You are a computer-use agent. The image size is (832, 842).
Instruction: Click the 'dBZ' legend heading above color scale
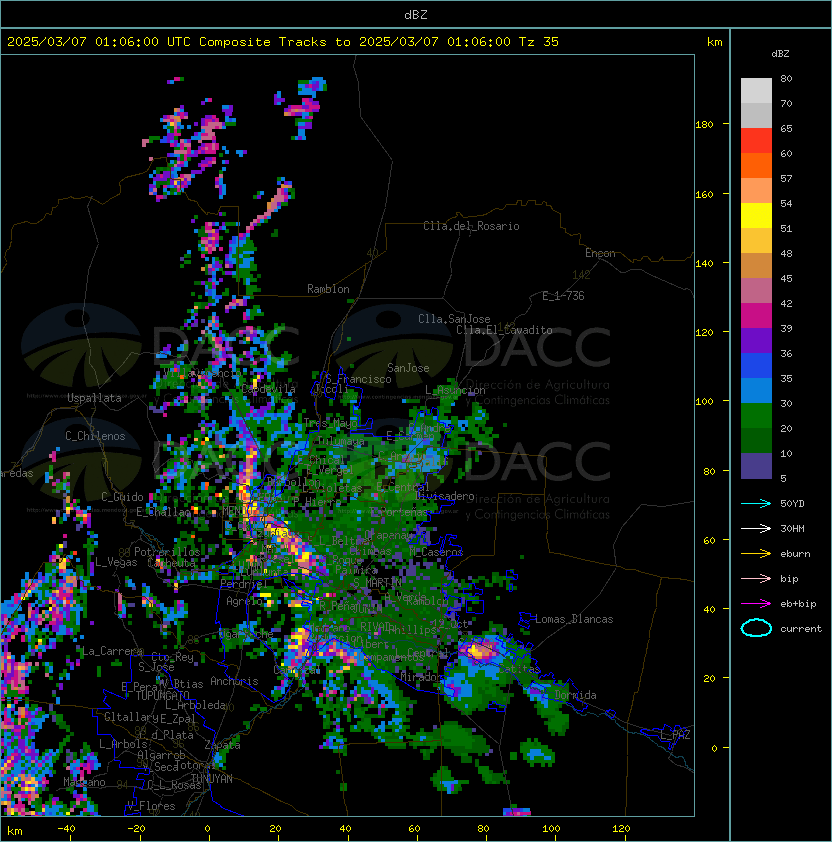[x=780, y=54]
